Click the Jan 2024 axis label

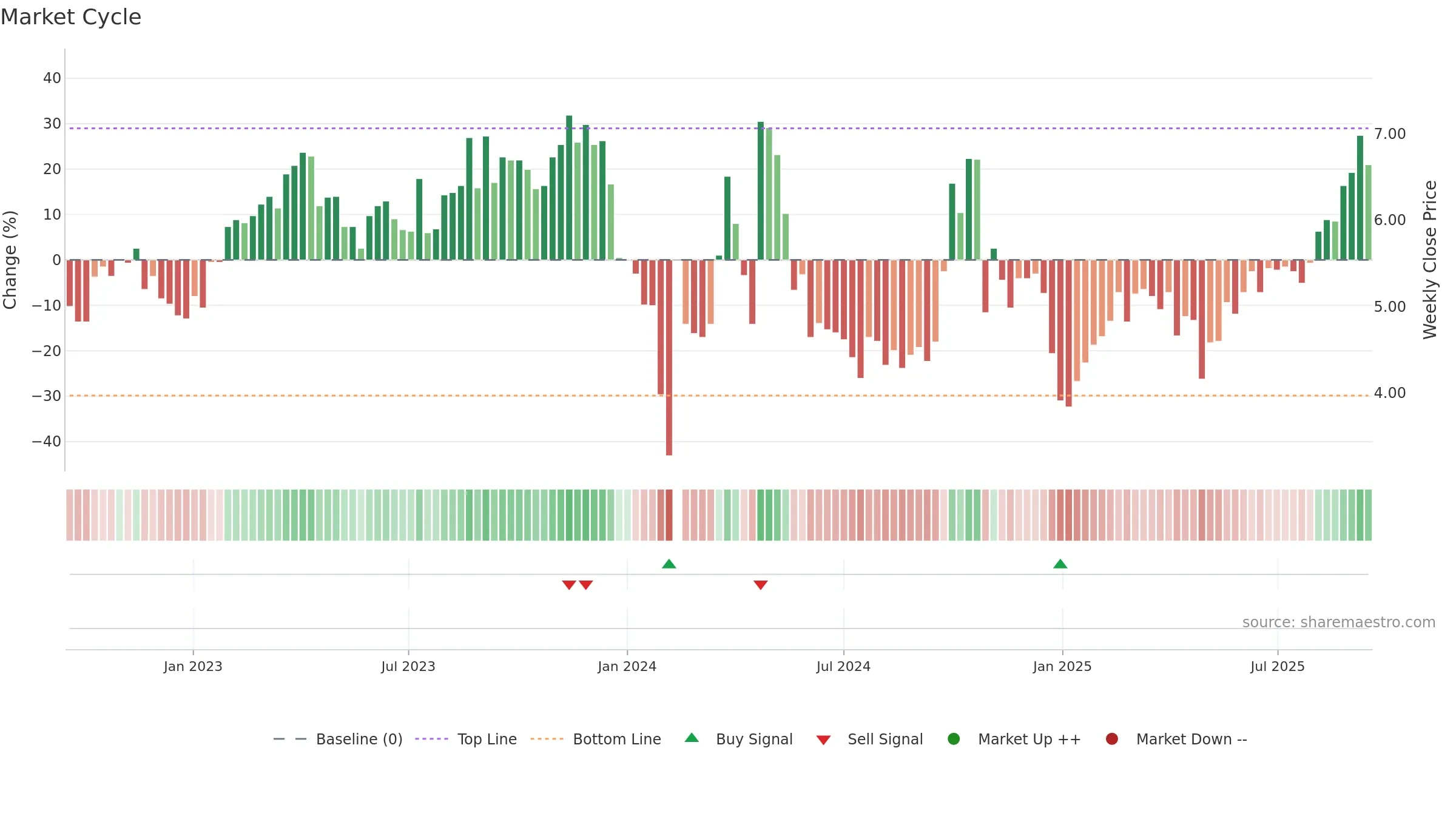627,666
